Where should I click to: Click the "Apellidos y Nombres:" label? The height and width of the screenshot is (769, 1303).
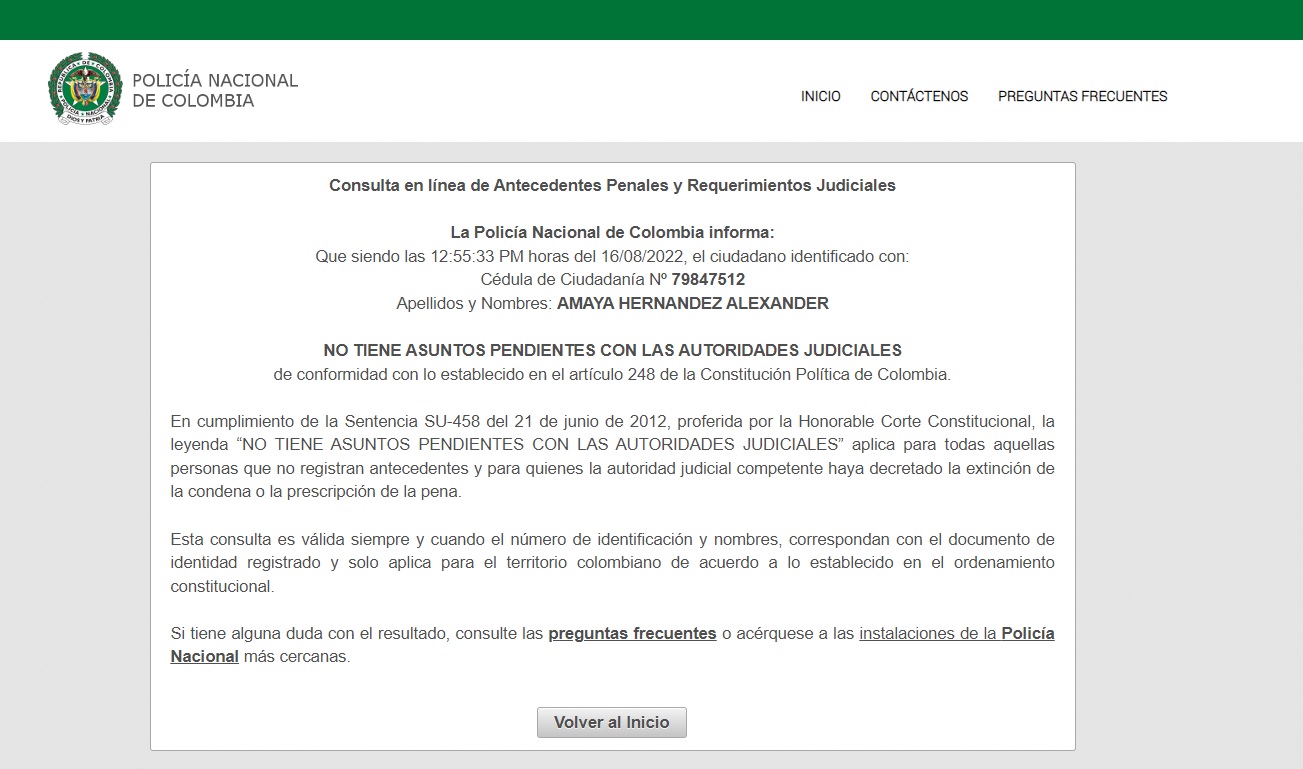(474, 304)
